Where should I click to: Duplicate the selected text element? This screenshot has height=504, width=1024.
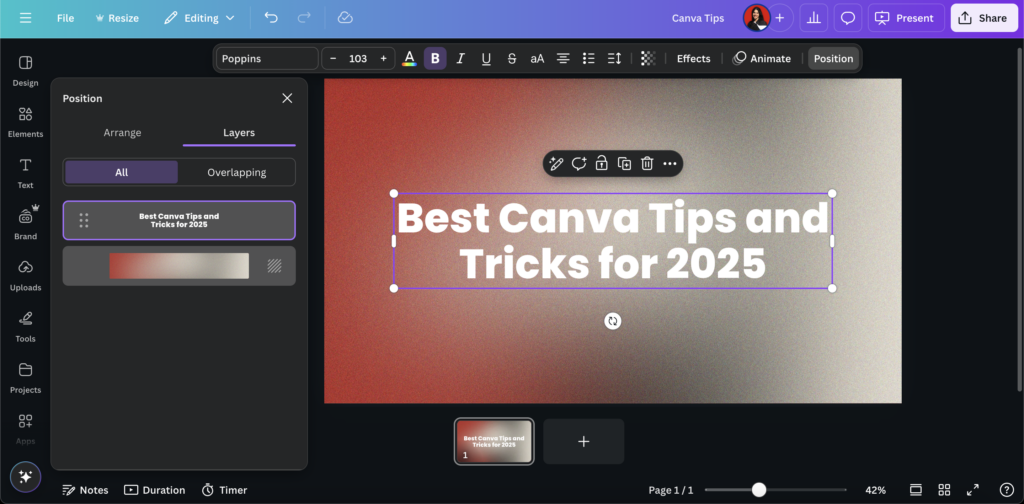(x=624, y=164)
